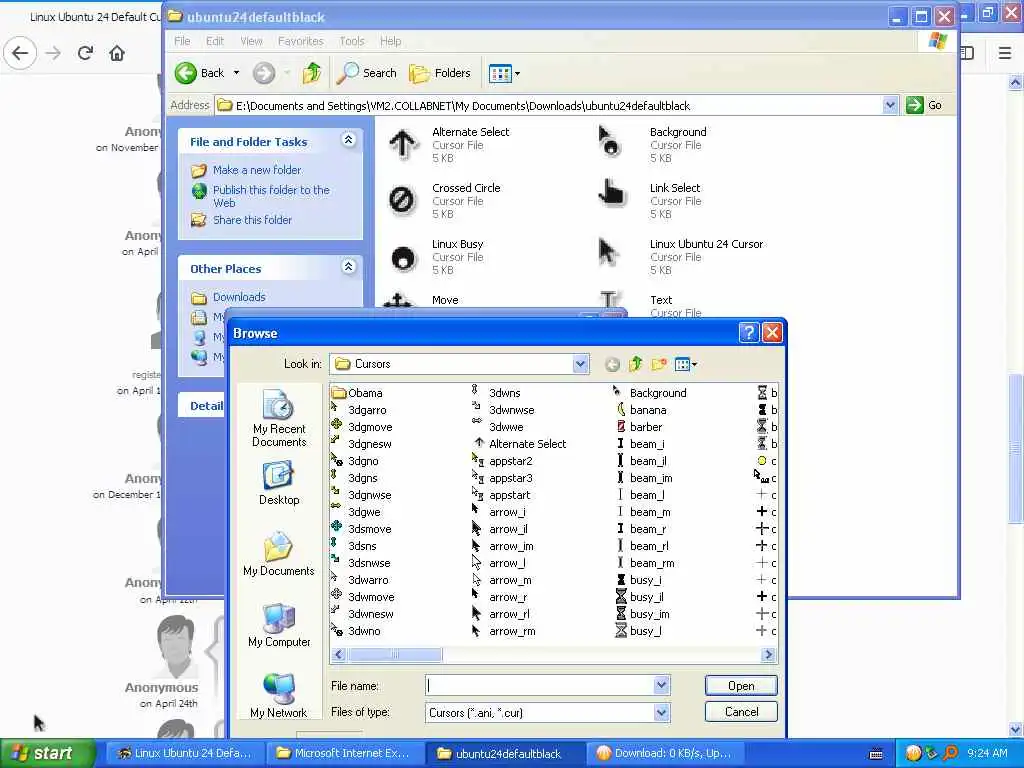Expand the Explorer Address bar dropdown
This screenshot has height=768, width=1024.
pos(889,105)
